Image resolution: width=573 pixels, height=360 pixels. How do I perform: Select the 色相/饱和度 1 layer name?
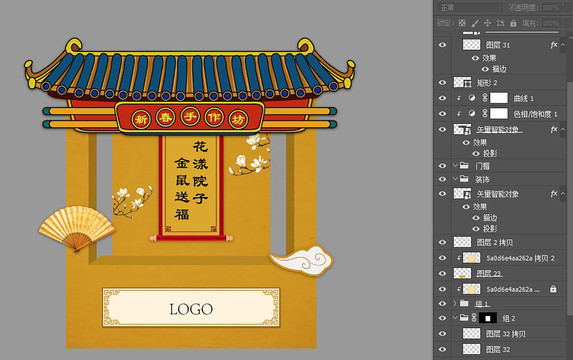point(535,114)
